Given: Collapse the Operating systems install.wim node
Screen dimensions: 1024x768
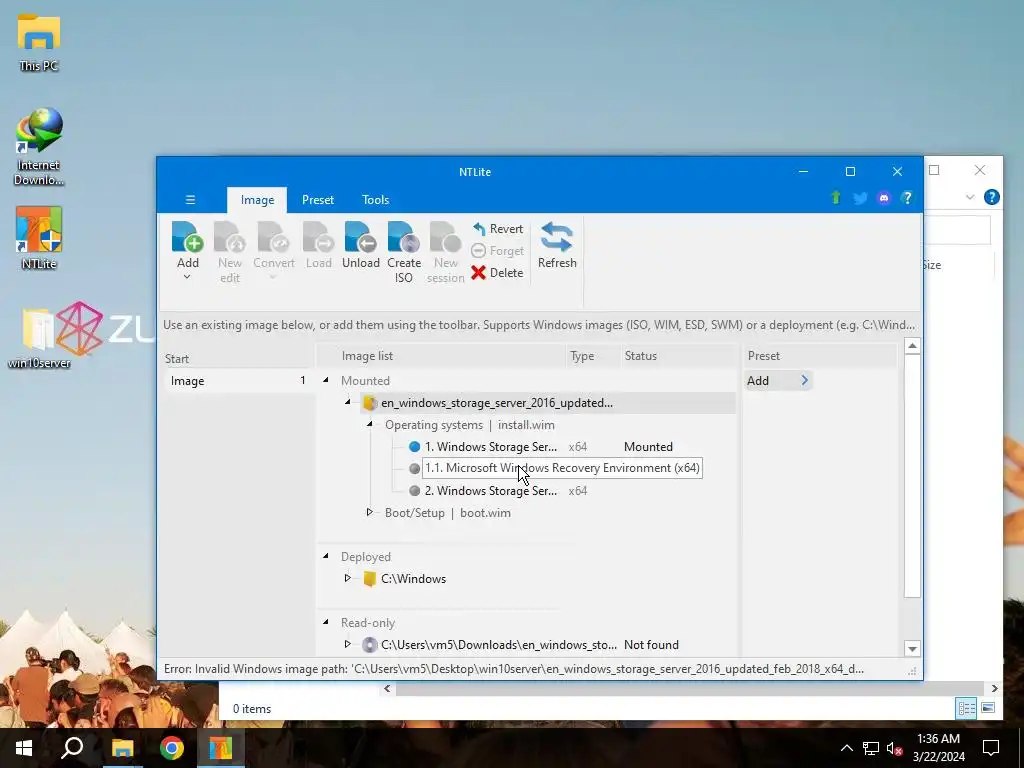Looking at the screenshot, I should click(x=370, y=424).
